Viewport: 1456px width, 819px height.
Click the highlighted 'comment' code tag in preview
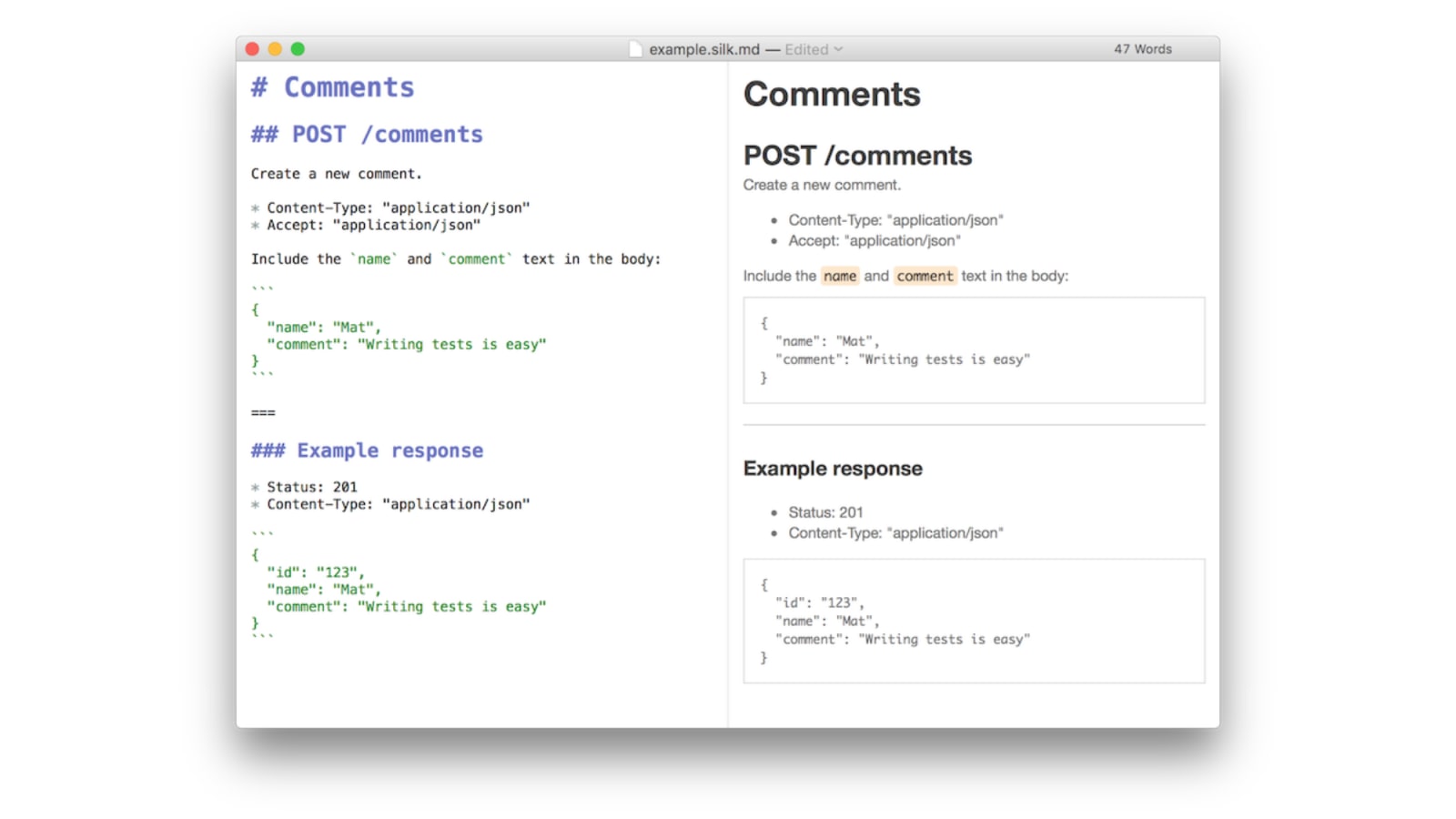click(x=925, y=276)
